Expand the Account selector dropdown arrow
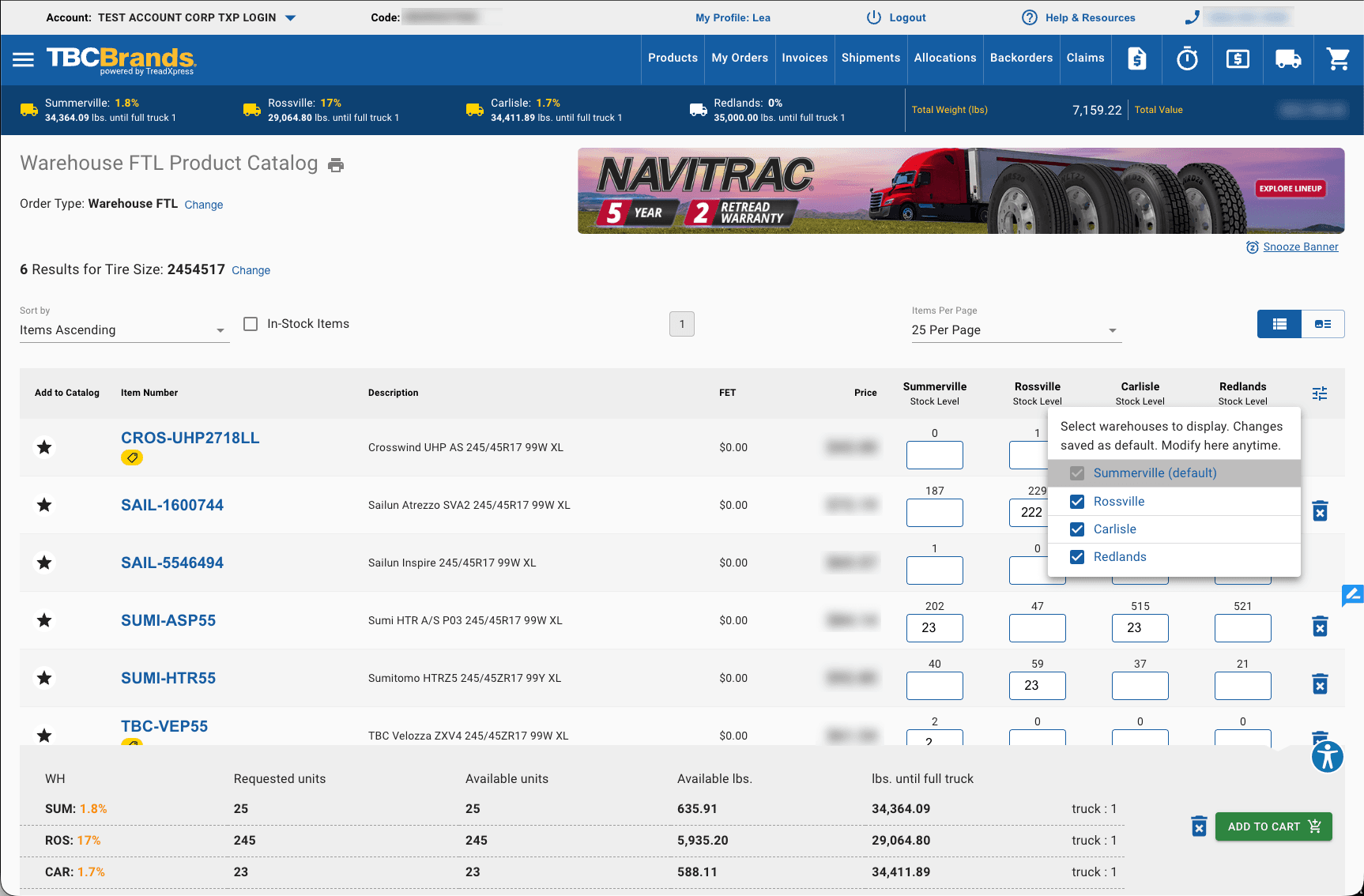1364x896 pixels. pyautogui.click(x=290, y=17)
